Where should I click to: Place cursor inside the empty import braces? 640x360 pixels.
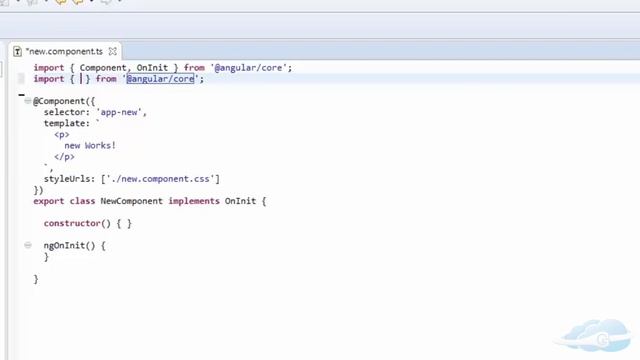(x=81, y=79)
